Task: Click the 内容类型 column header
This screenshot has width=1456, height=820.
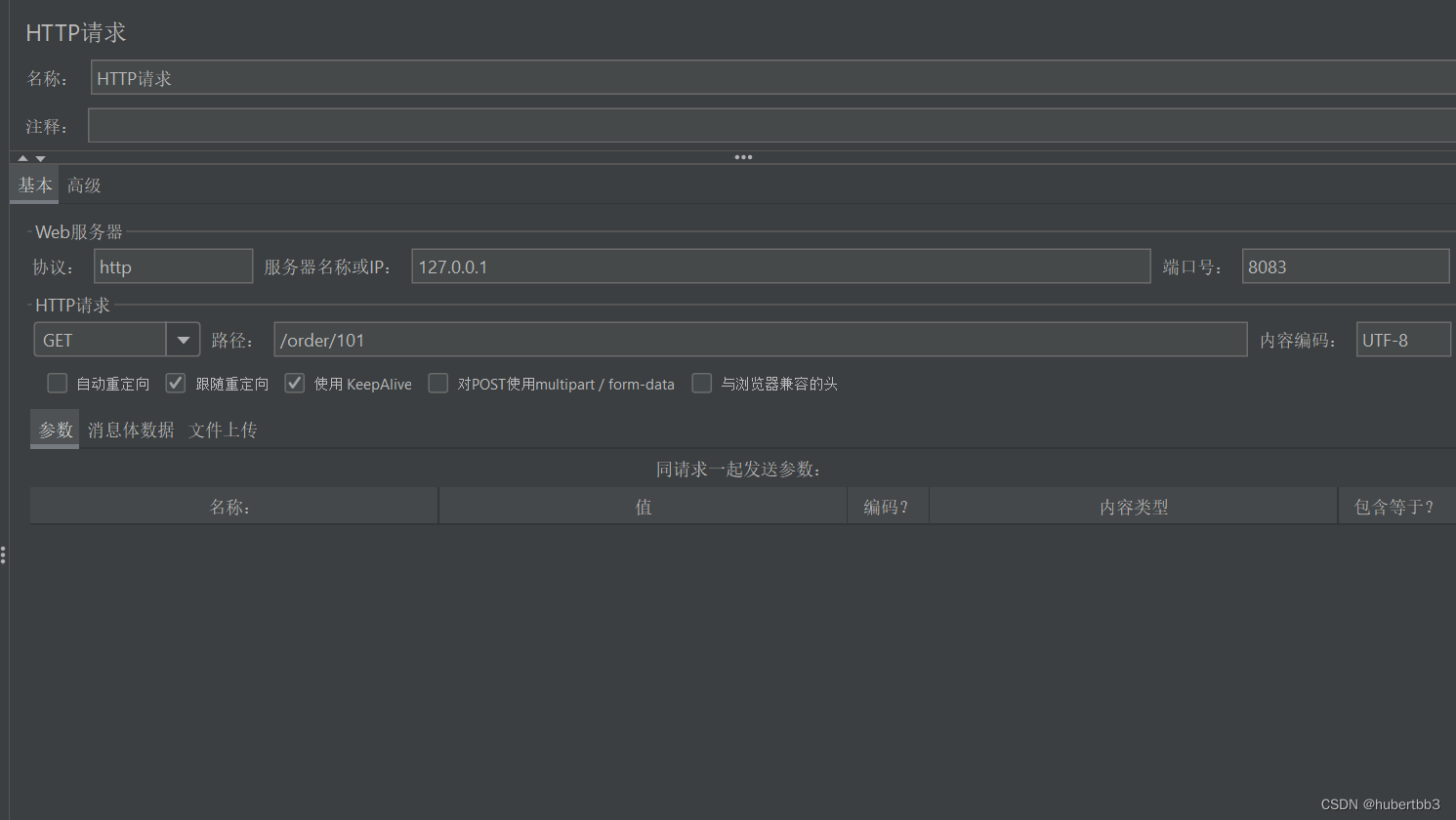Action: (x=1134, y=507)
